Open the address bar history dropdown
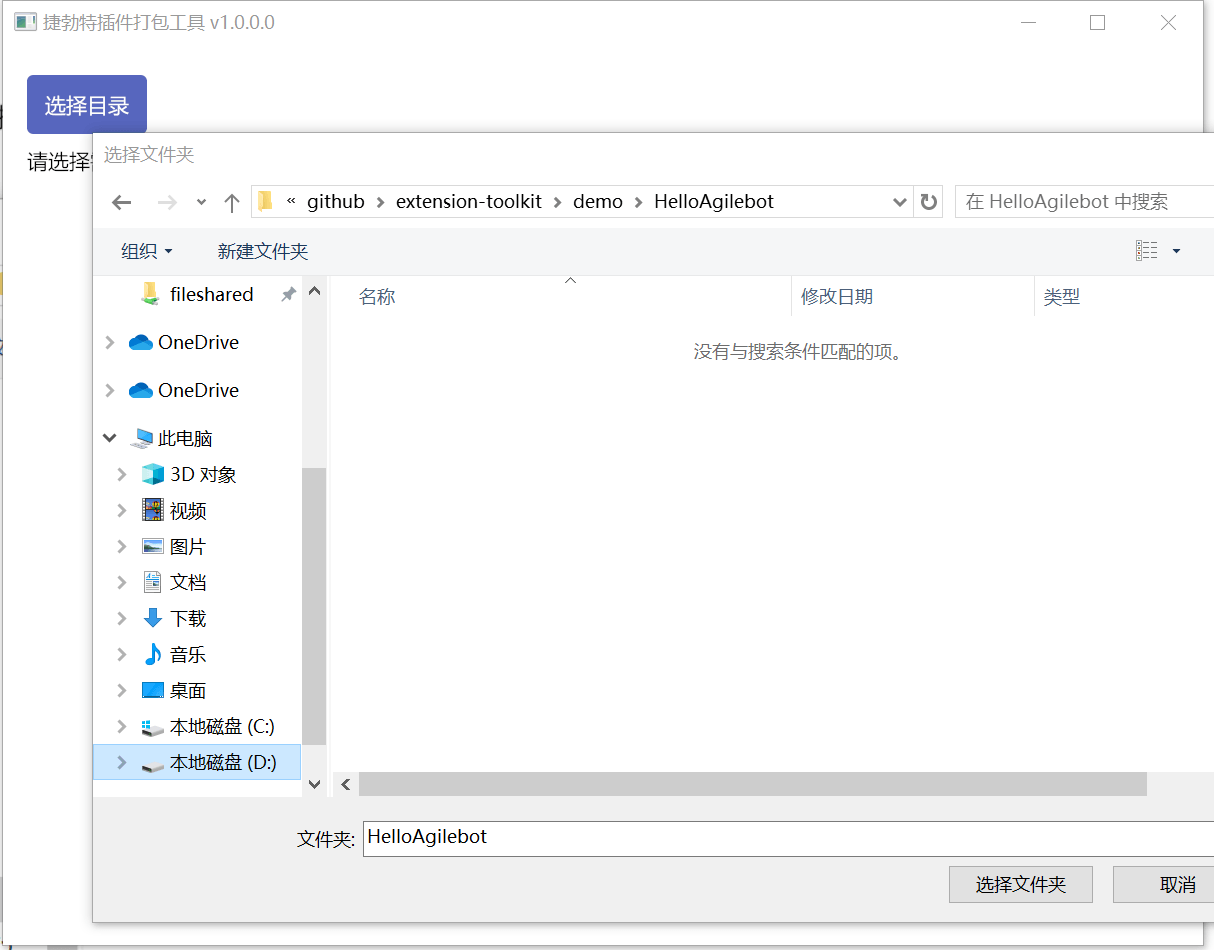The image size is (1214, 950). [898, 202]
